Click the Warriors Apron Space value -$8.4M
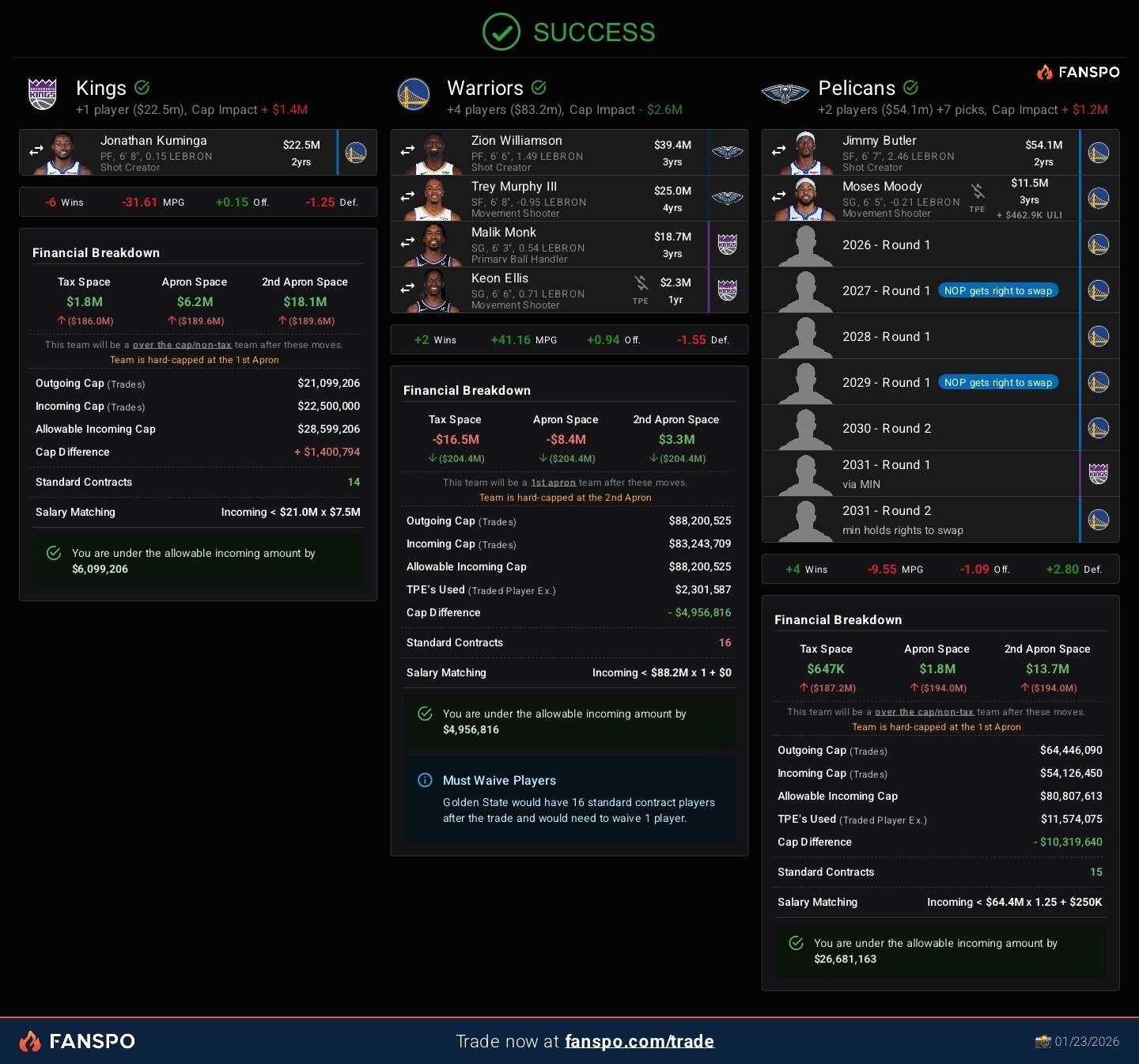Image resolution: width=1139 pixels, height=1064 pixels. tap(566, 439)
